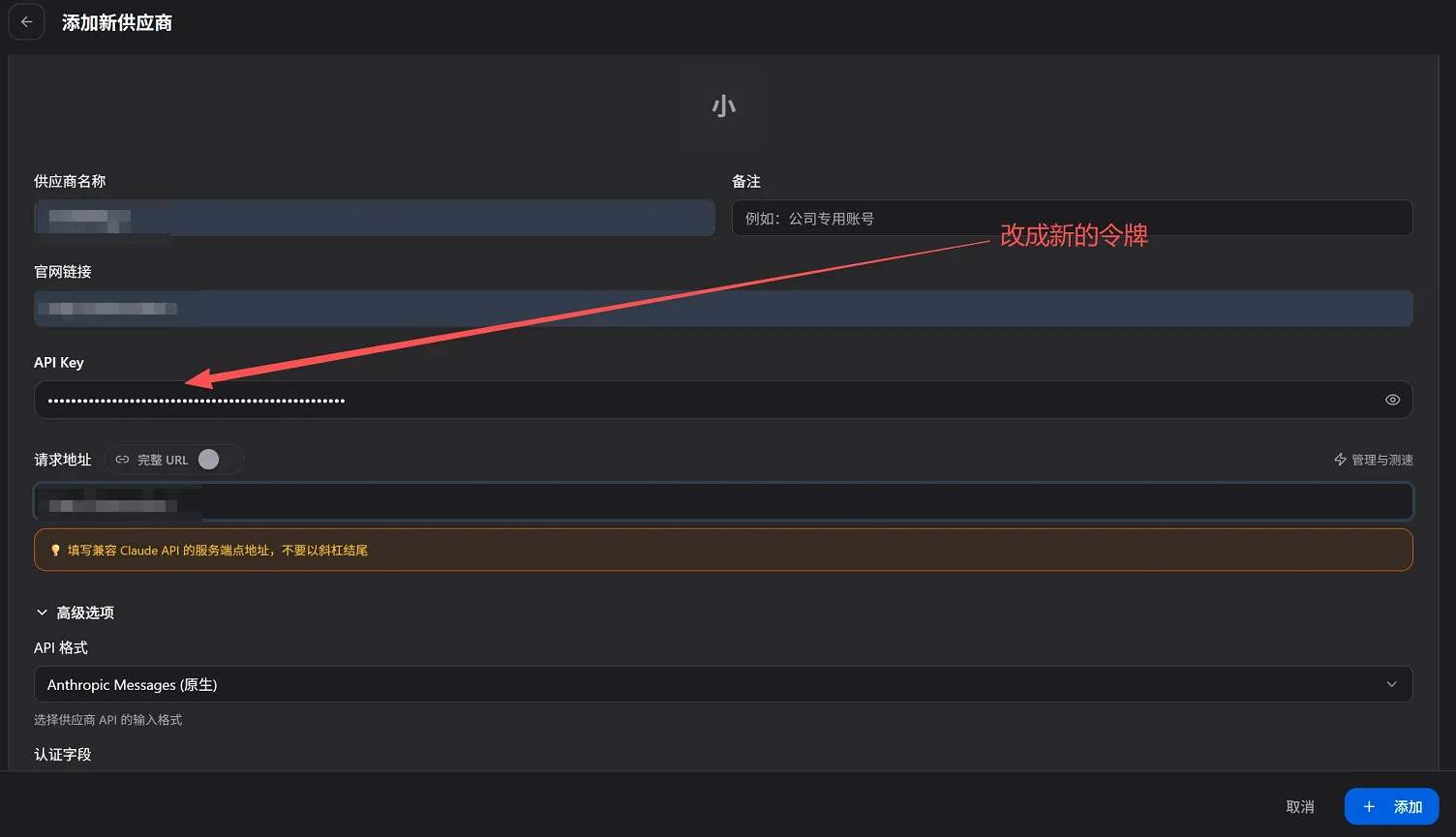Show the API Key with eye icon
Viewport: 1456px width, 837px height.
(1392, 400)
